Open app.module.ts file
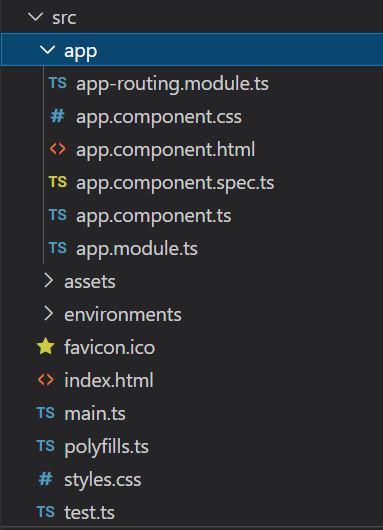Screen dimensions: 383x530 [x=137, y=249]
